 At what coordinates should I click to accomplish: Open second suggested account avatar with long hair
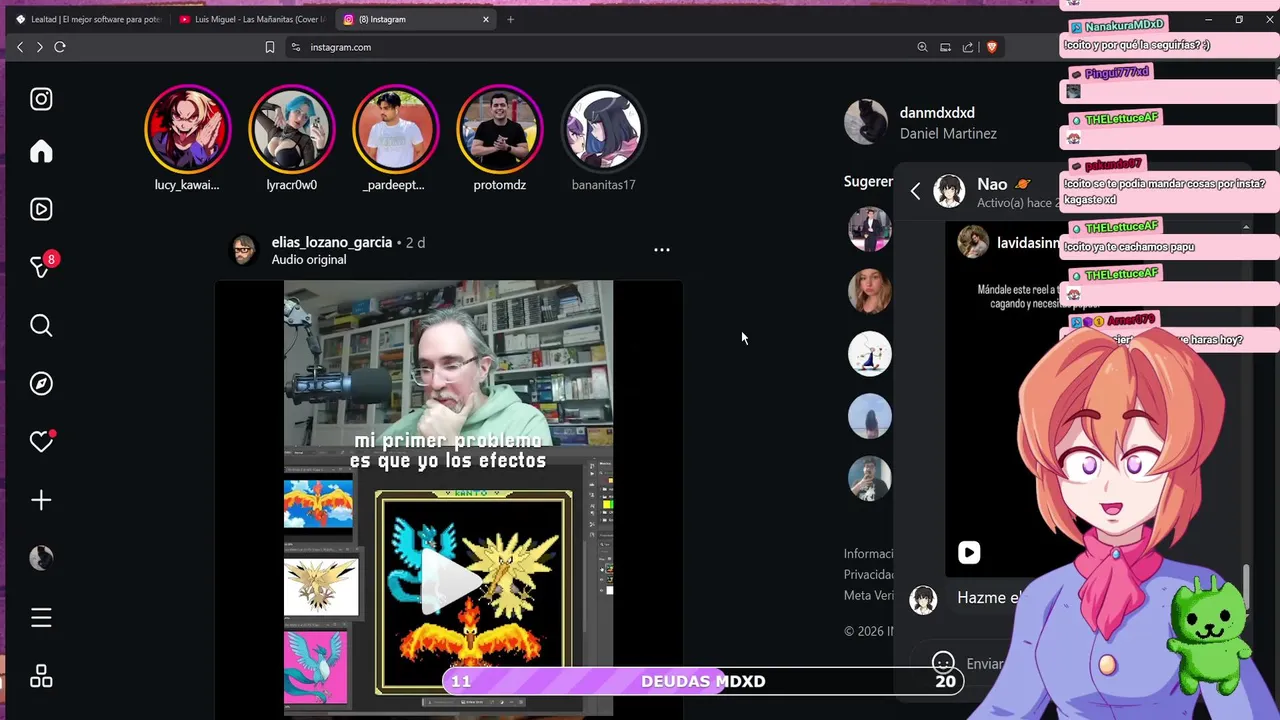869,291
